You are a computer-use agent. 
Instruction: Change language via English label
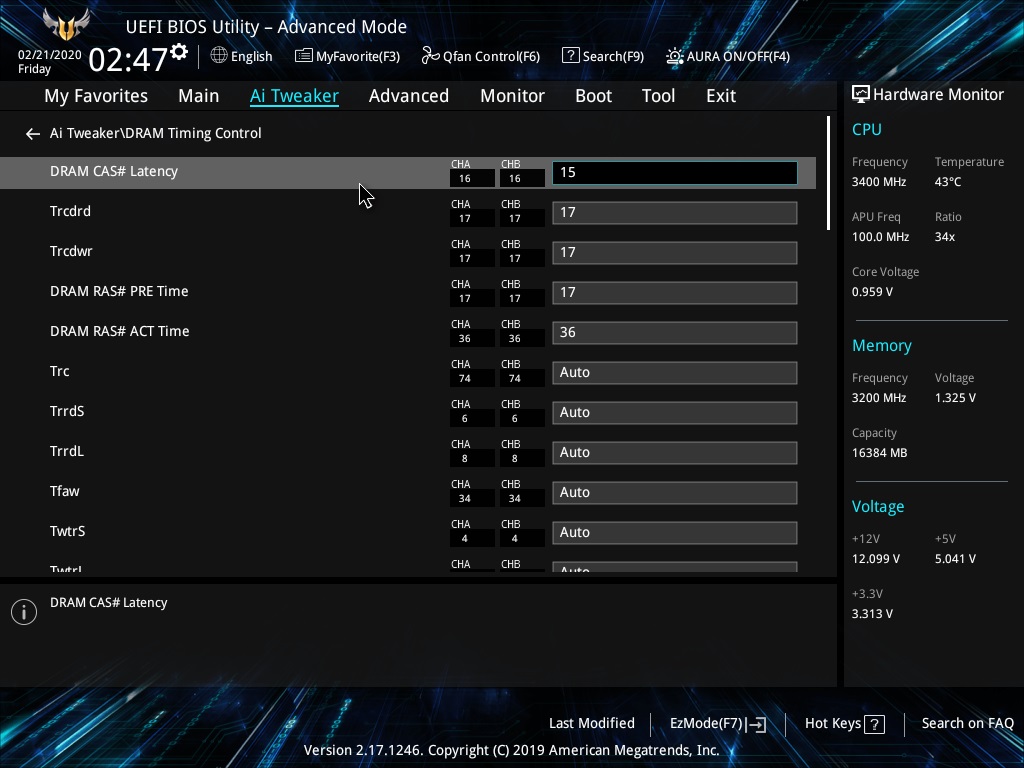click(251, 56)
